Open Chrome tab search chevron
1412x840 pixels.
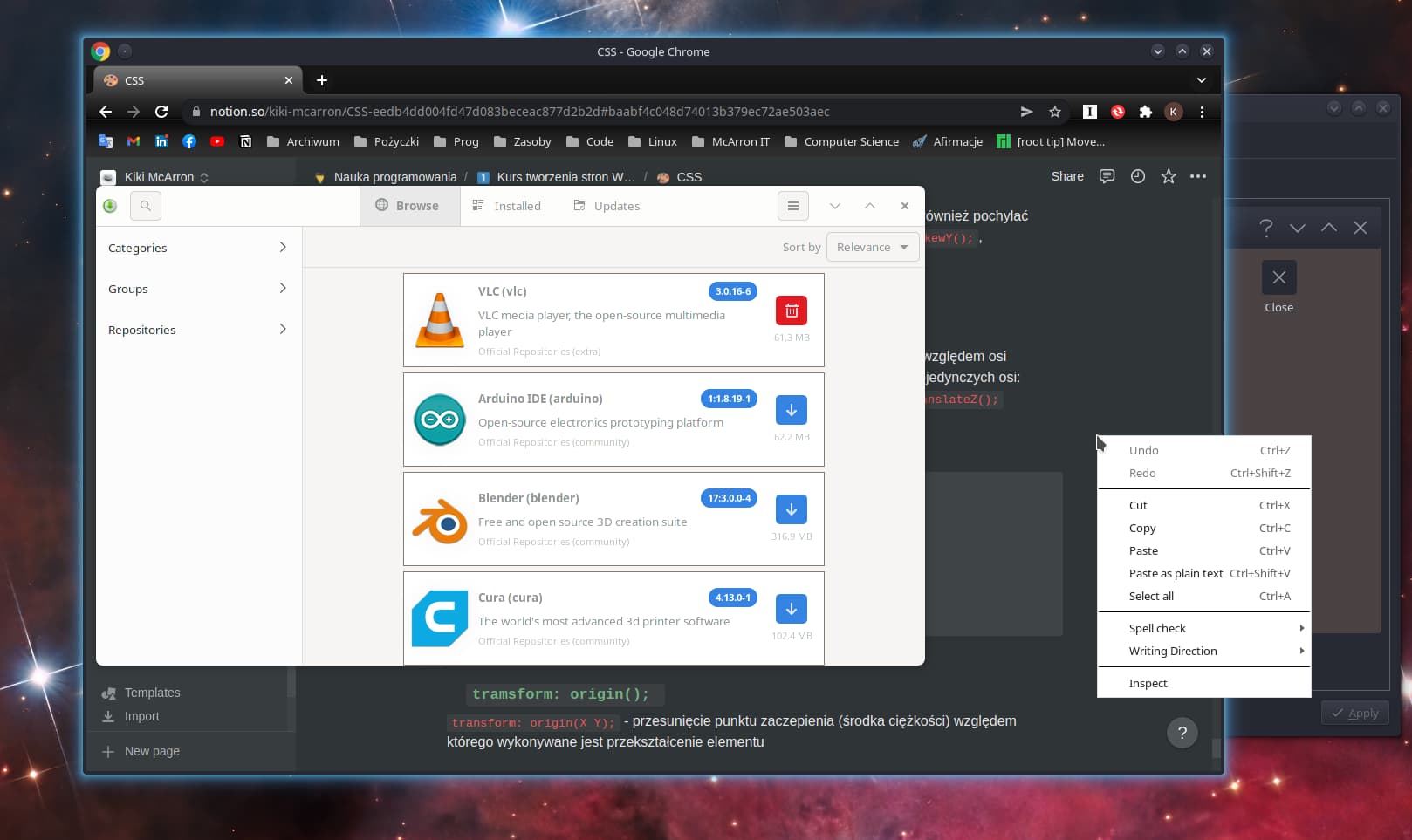click(1202, 80)
